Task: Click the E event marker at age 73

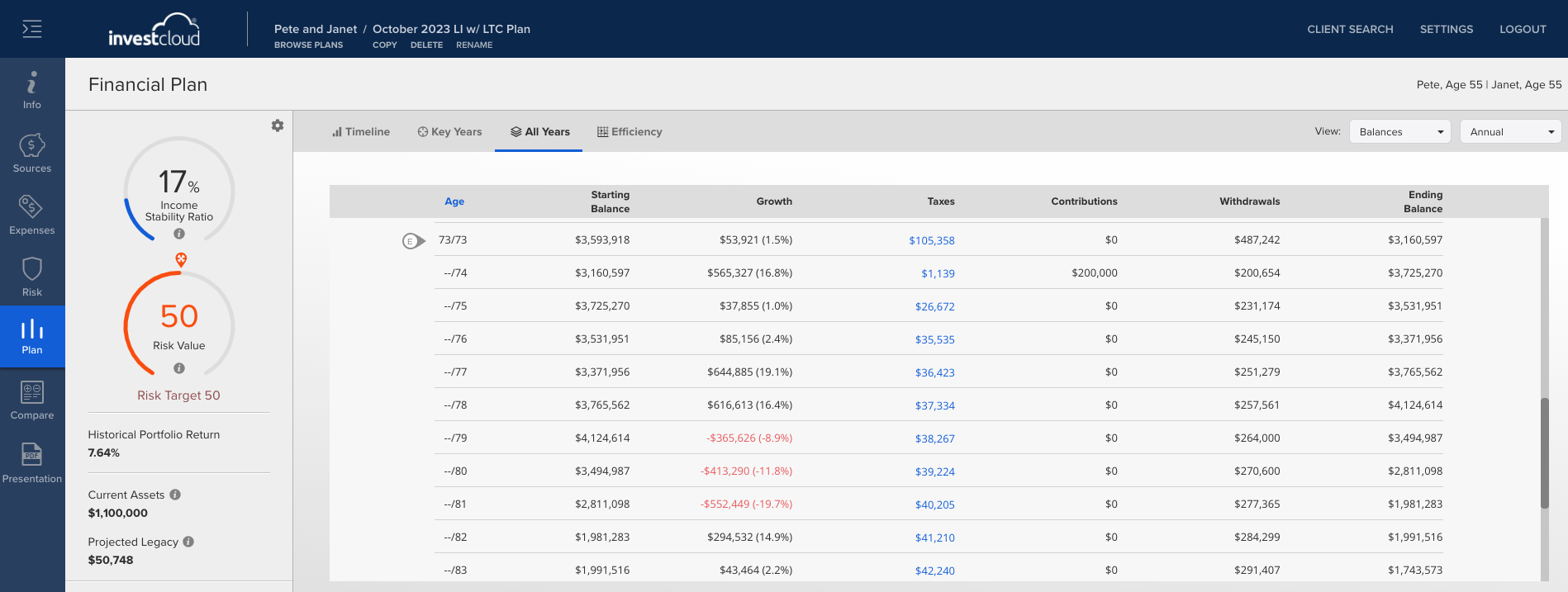Action: [x=413, y=241]
